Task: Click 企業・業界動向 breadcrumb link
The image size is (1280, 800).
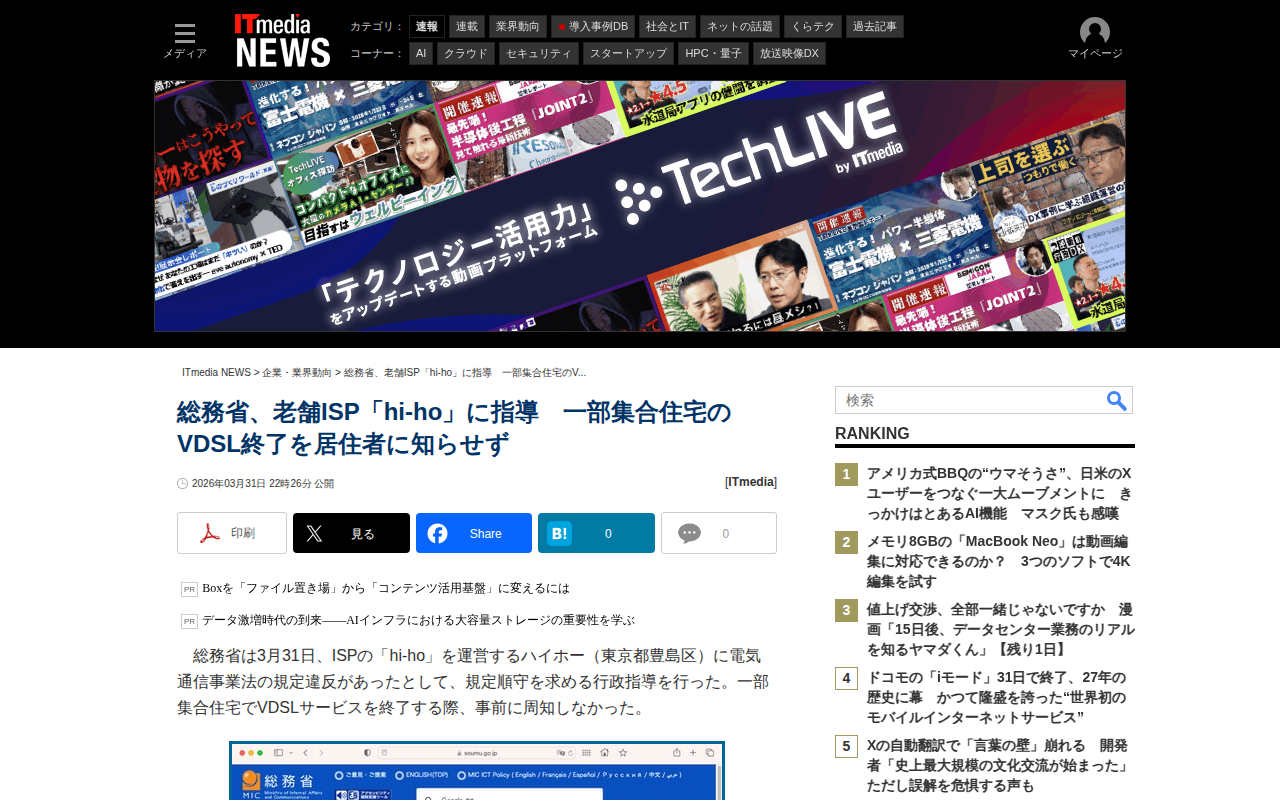Action: (297, 373)
